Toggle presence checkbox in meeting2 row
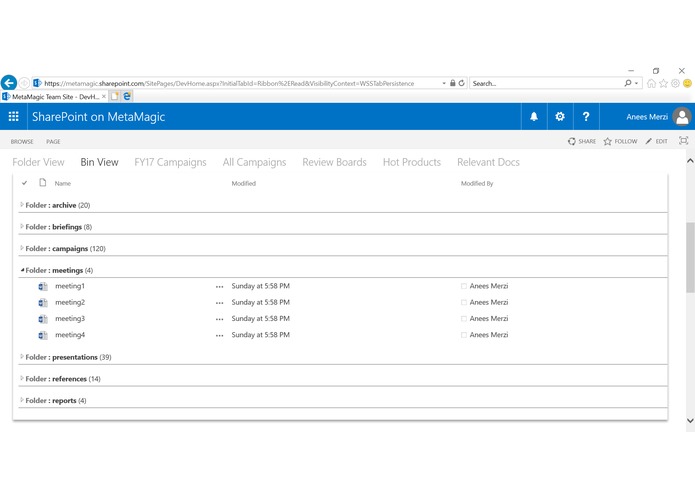The width and height of the screenshot is (695, 494). pos(464,303)
